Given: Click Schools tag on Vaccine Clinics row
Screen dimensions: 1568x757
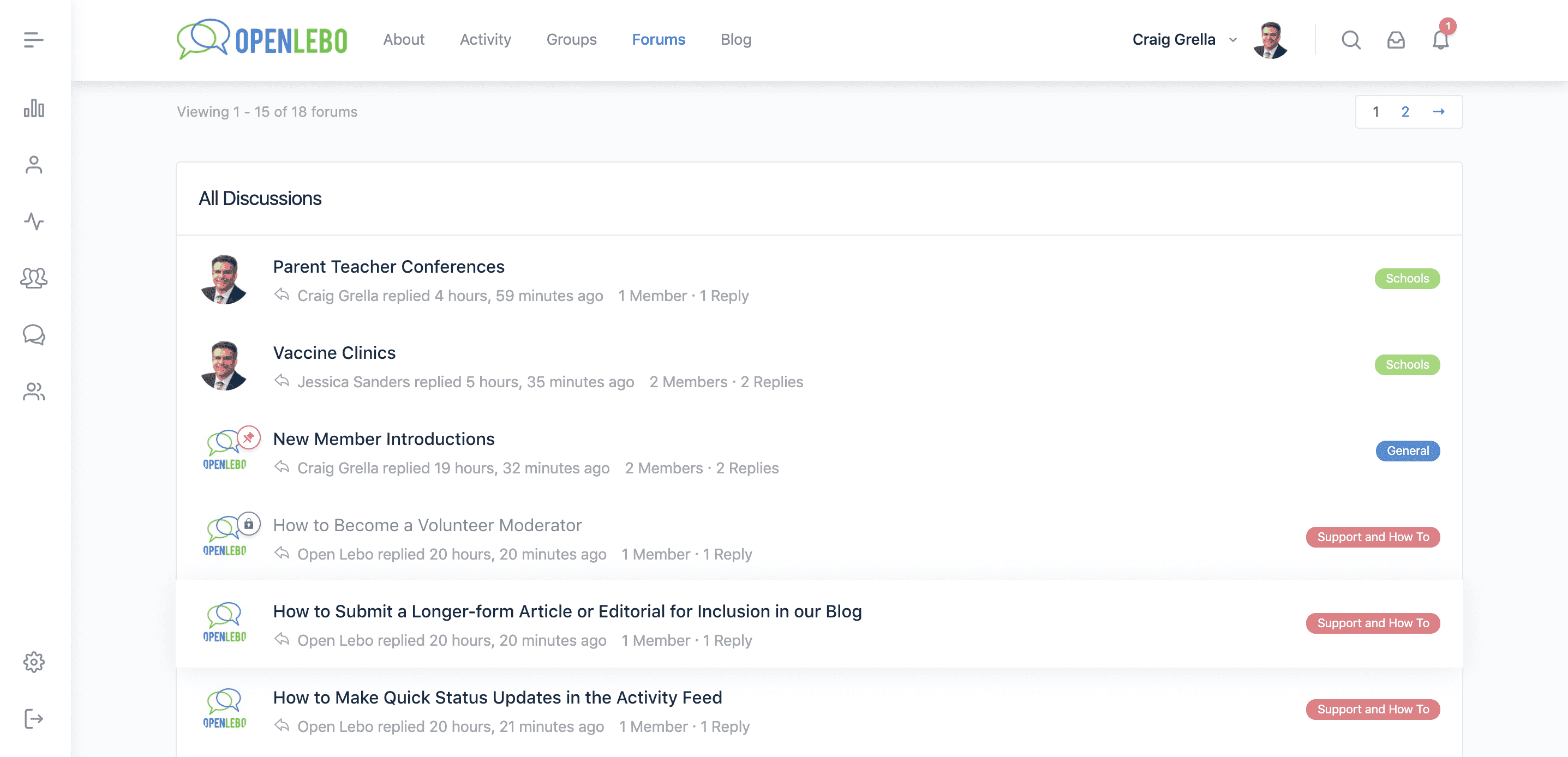Looking at the screenshot, I should pos(1407,364).
